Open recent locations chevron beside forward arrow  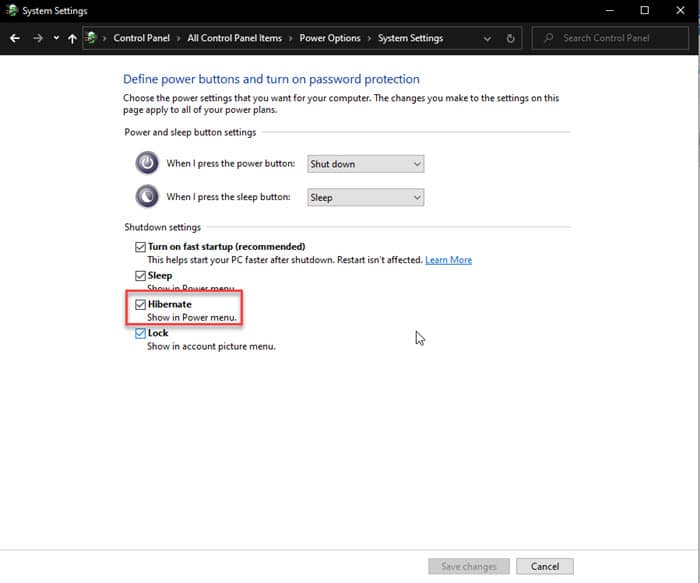click(56, 38)
